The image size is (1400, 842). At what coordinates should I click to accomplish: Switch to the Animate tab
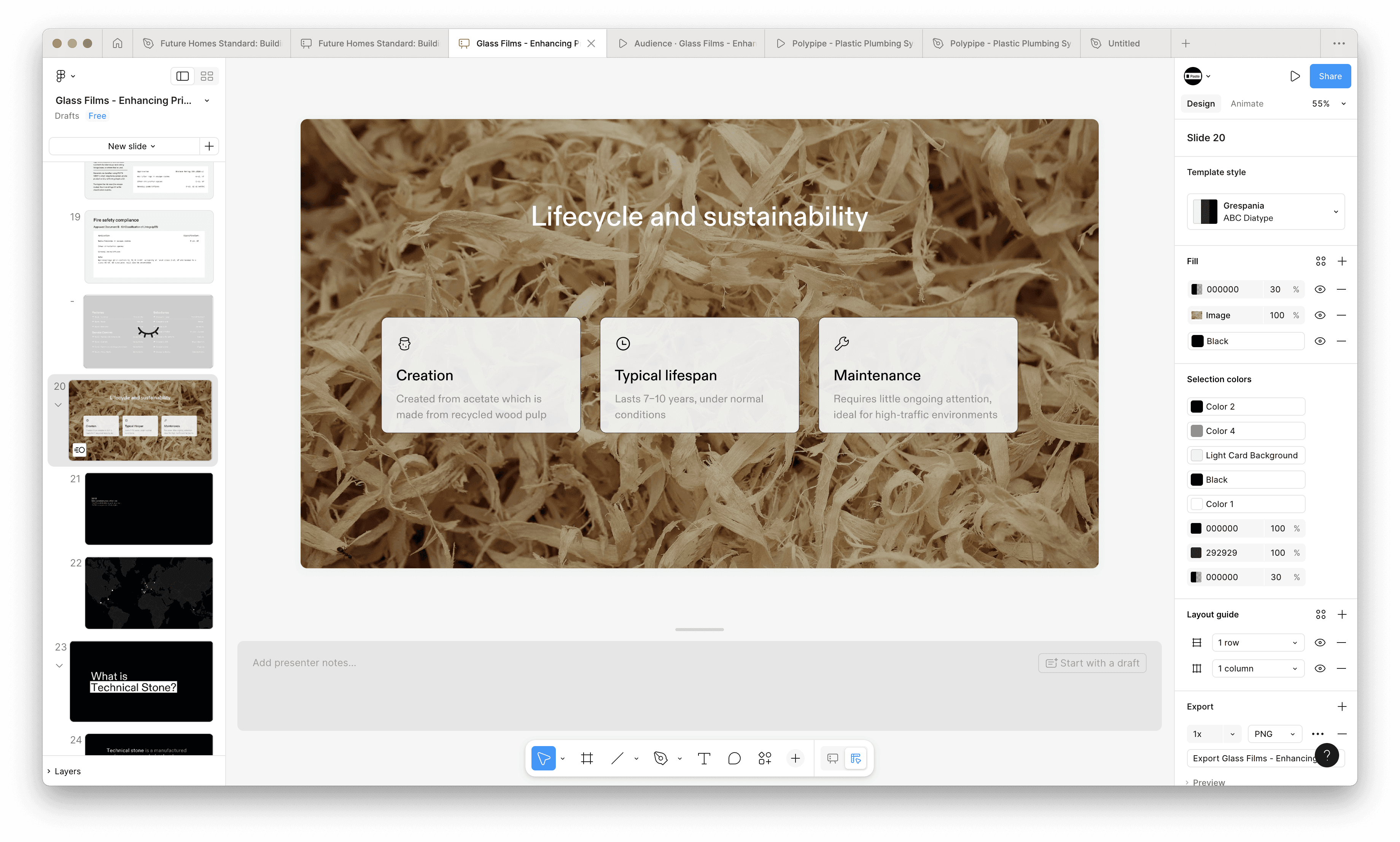(1246, 104)
